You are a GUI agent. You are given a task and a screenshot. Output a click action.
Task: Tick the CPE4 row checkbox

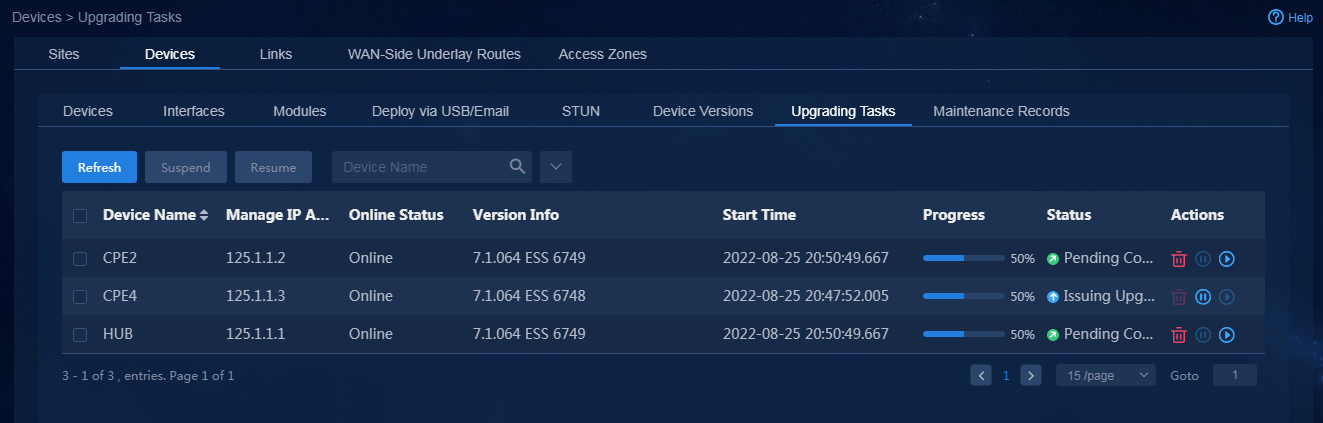[x=80, y=297]
